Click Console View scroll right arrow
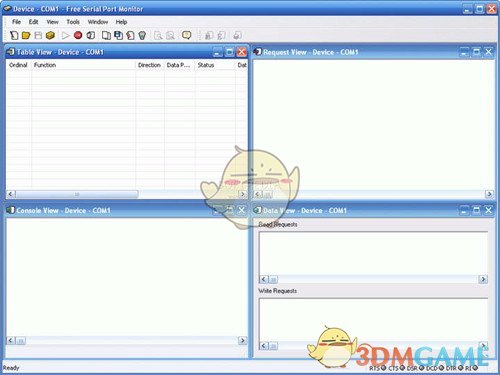 click(x=242, y=340)
